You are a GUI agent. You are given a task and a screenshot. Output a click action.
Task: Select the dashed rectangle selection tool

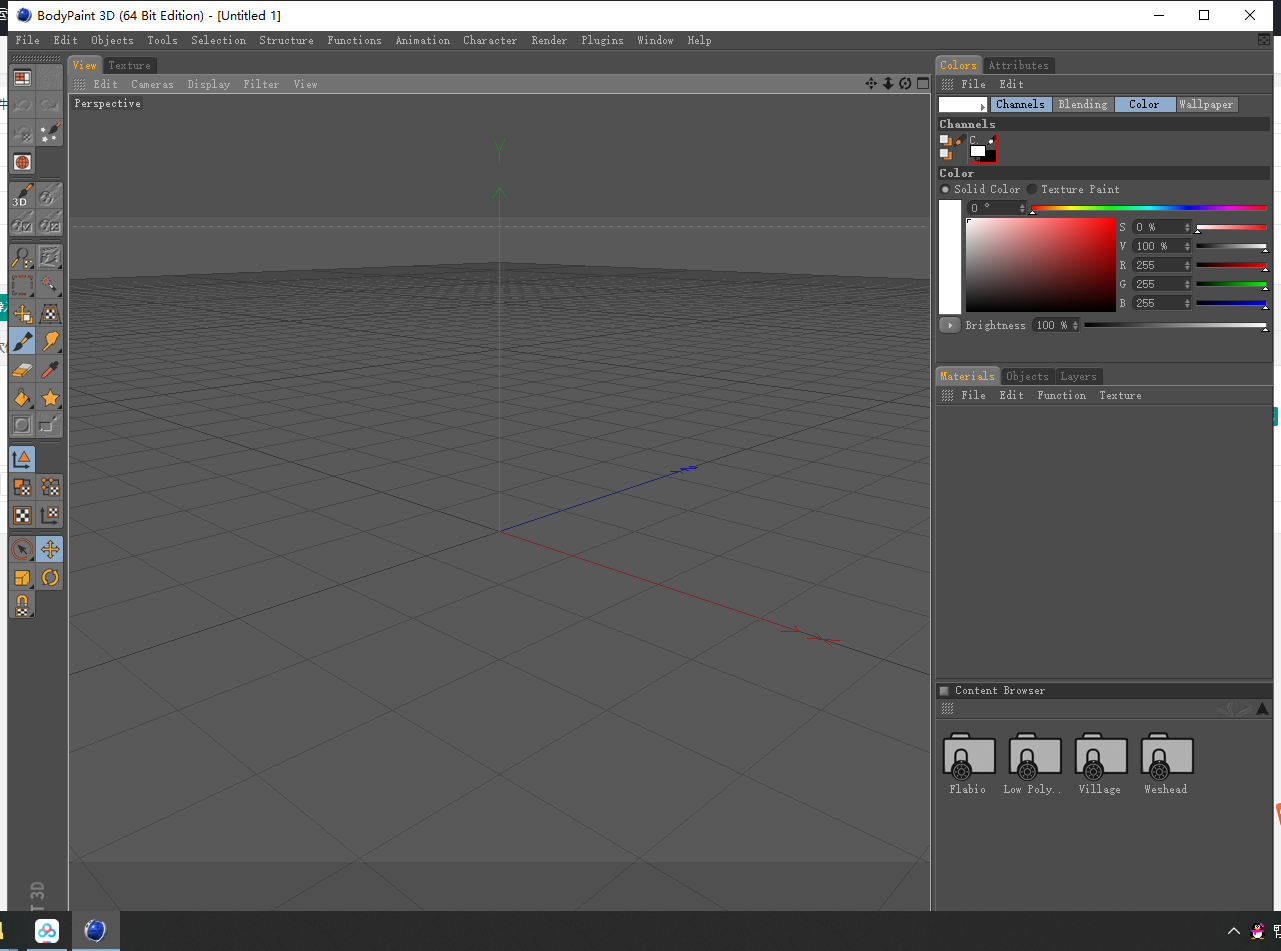[22, 285]
